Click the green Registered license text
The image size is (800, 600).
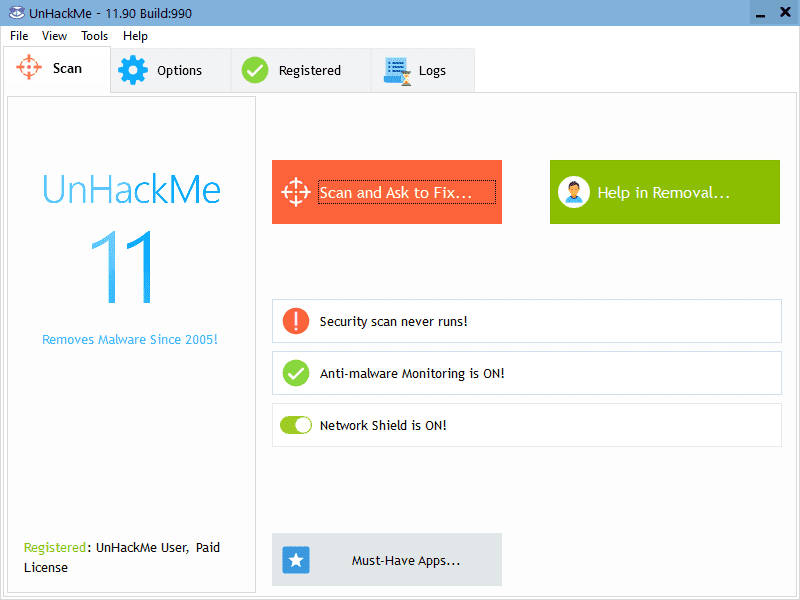(55, 547)
